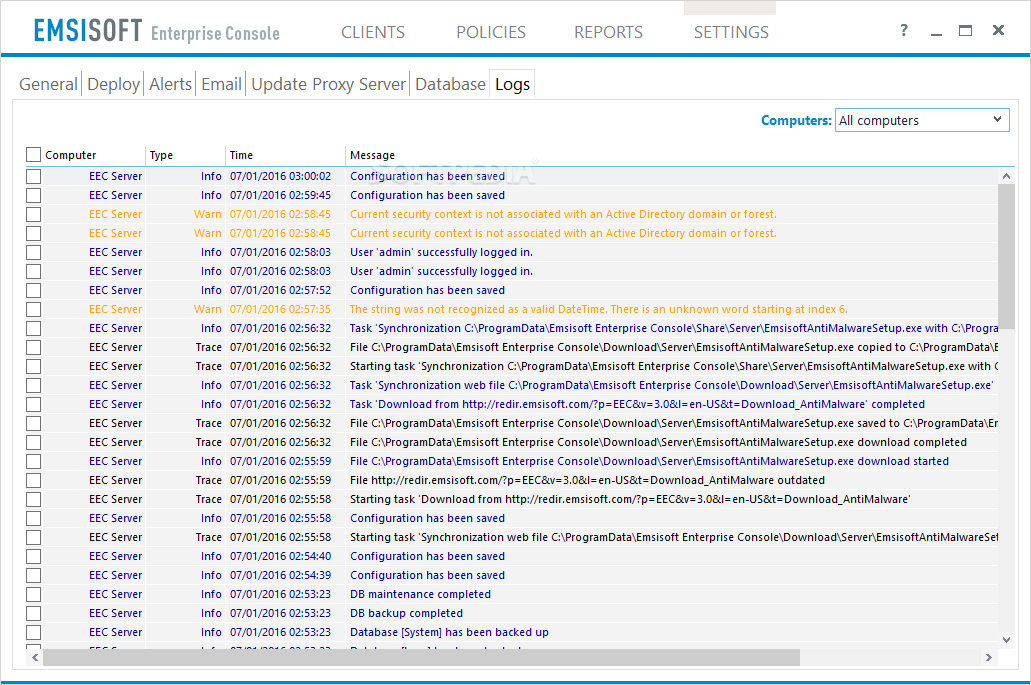Select the 'Database [System] has been backed up' message
The image size is (1031, 685).
click(449, 632)
